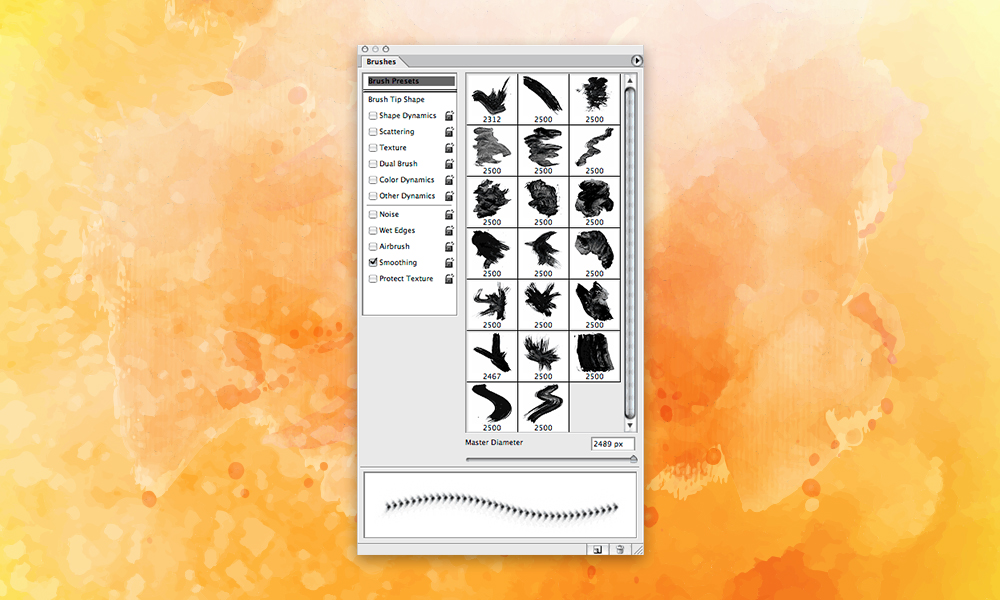The width and height of the screenshot is (1000, 600).
Task: Click the lock icon beside Texture
Action: pos(448,147)
